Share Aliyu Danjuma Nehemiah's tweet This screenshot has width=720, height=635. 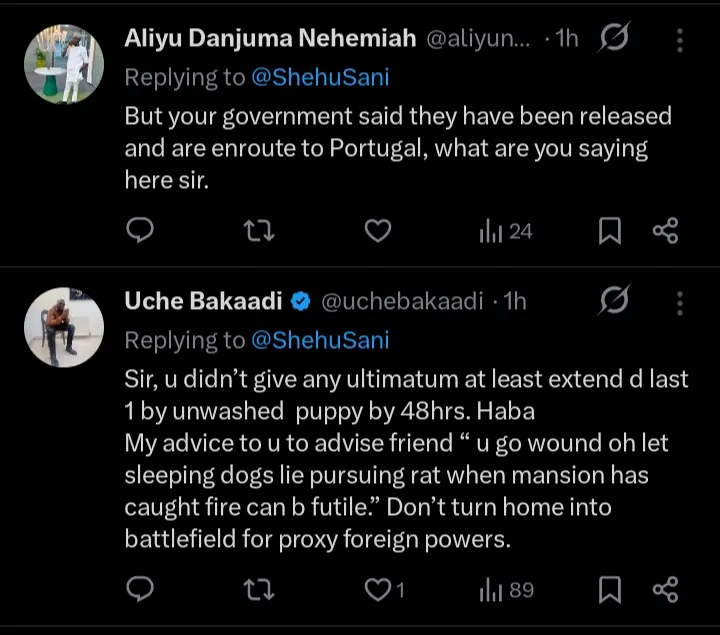(665, 231)
